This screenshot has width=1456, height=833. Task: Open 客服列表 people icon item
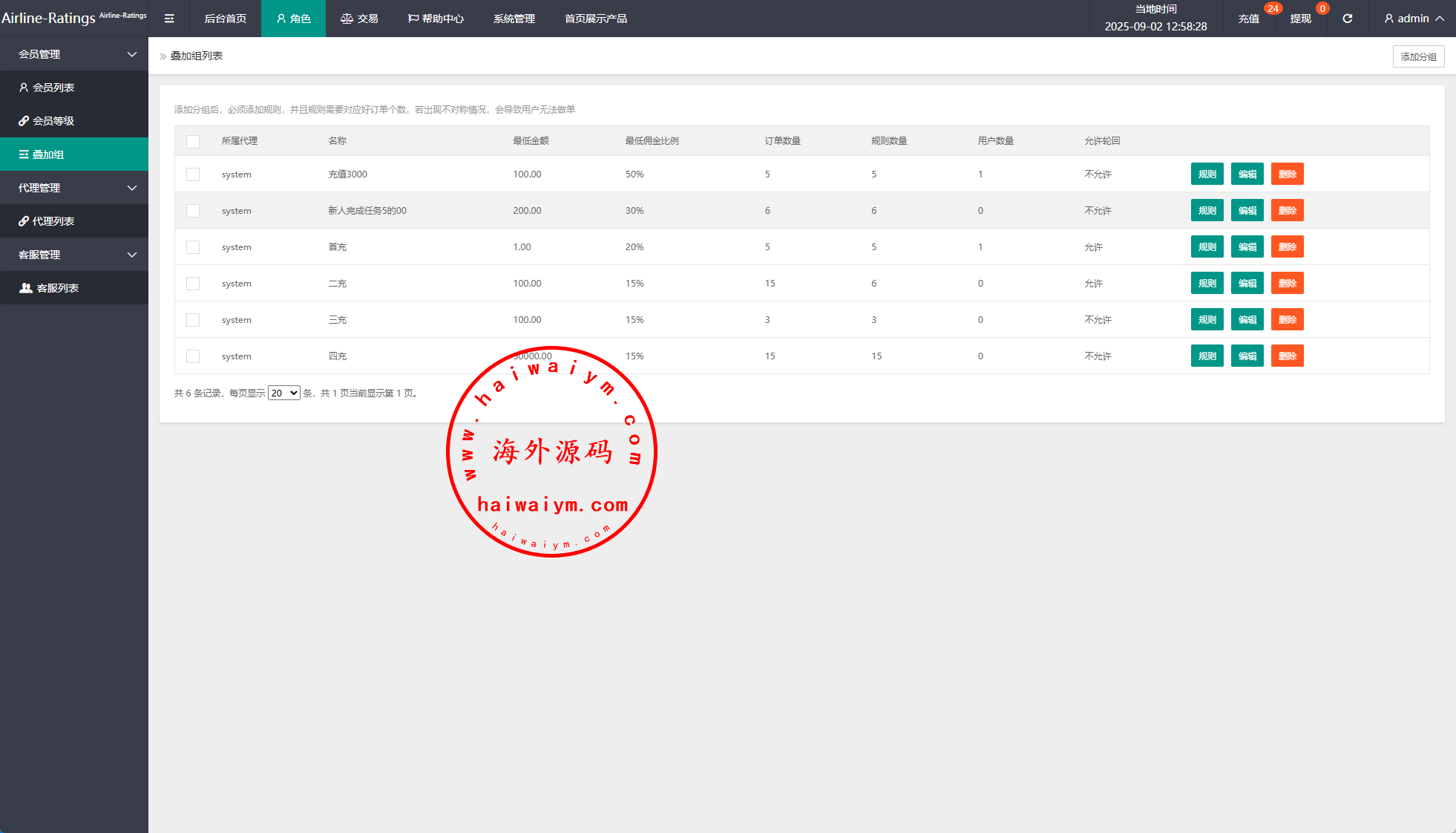tap(26, 288)
